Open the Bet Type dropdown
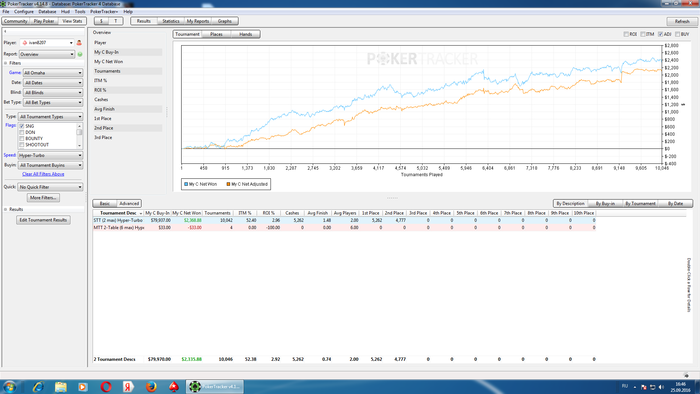The height and width of the screenshot is (394, 700). click(x=53, y=102)
